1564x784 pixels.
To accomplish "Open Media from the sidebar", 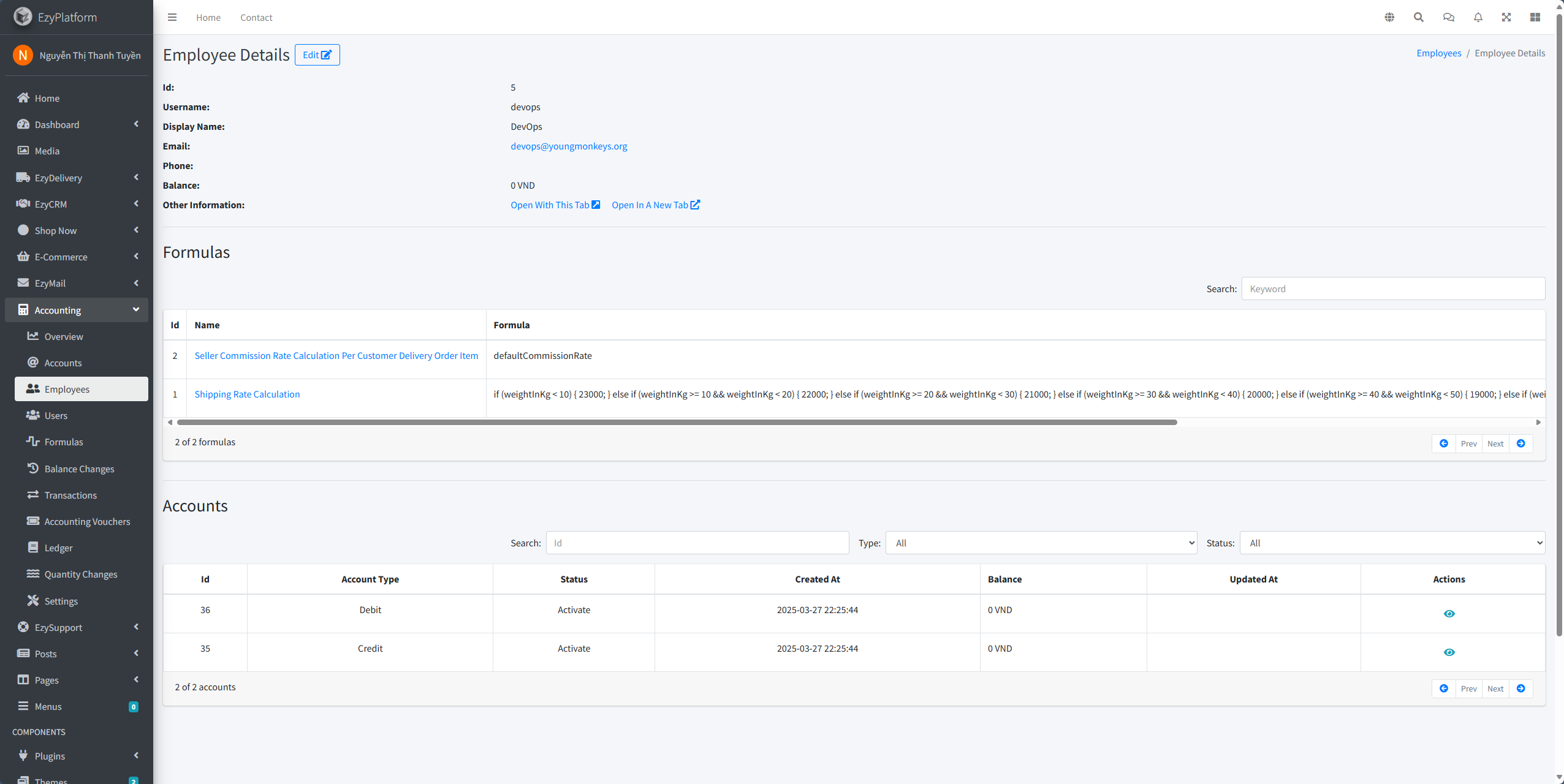I will 77,151.
